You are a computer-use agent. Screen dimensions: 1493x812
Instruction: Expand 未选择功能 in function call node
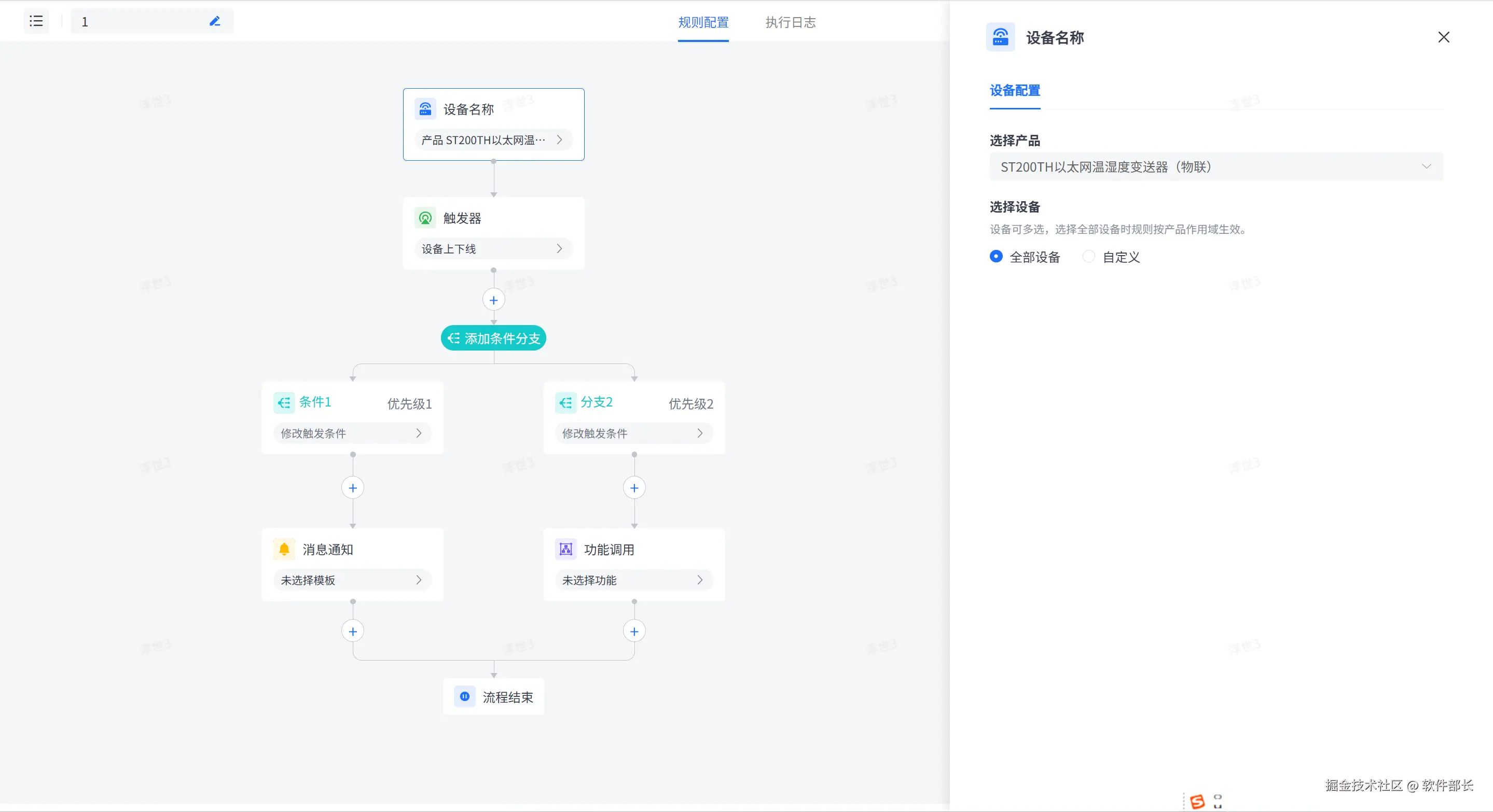click(634, 580)
